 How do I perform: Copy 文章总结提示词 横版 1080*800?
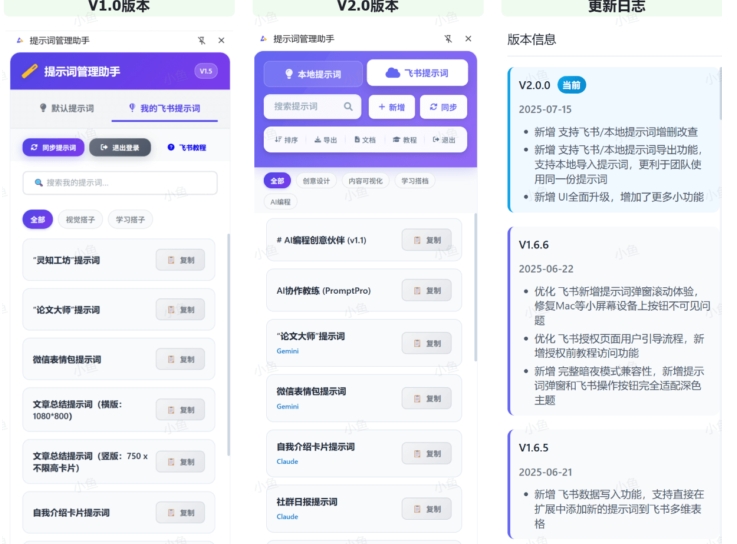(x=180, y=410)
